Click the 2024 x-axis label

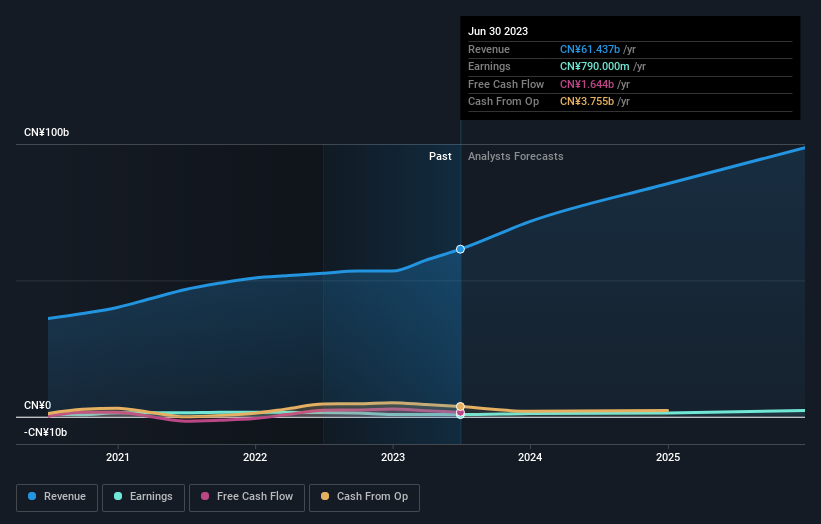pyautogui.click(x=530, y=458)
